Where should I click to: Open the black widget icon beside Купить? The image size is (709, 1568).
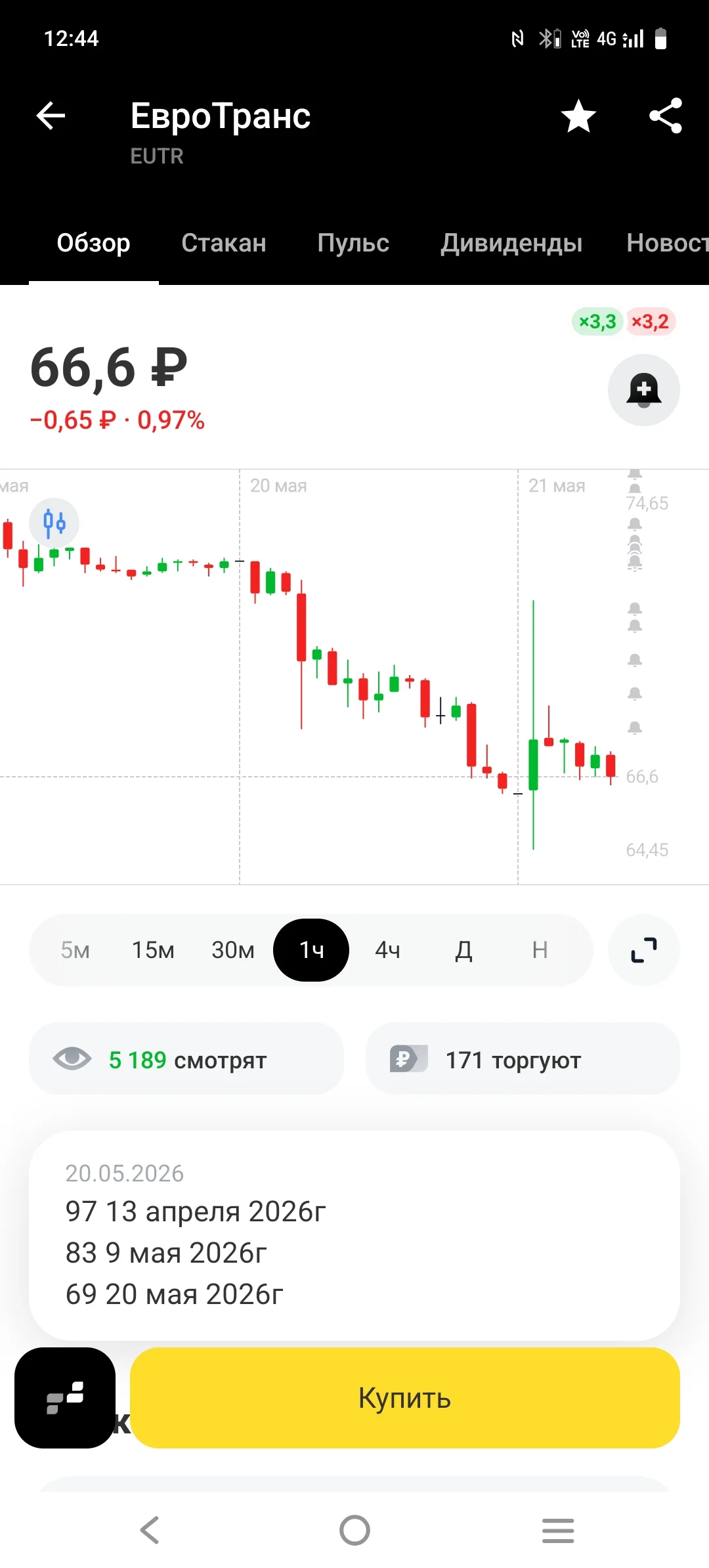point(65,1398)
